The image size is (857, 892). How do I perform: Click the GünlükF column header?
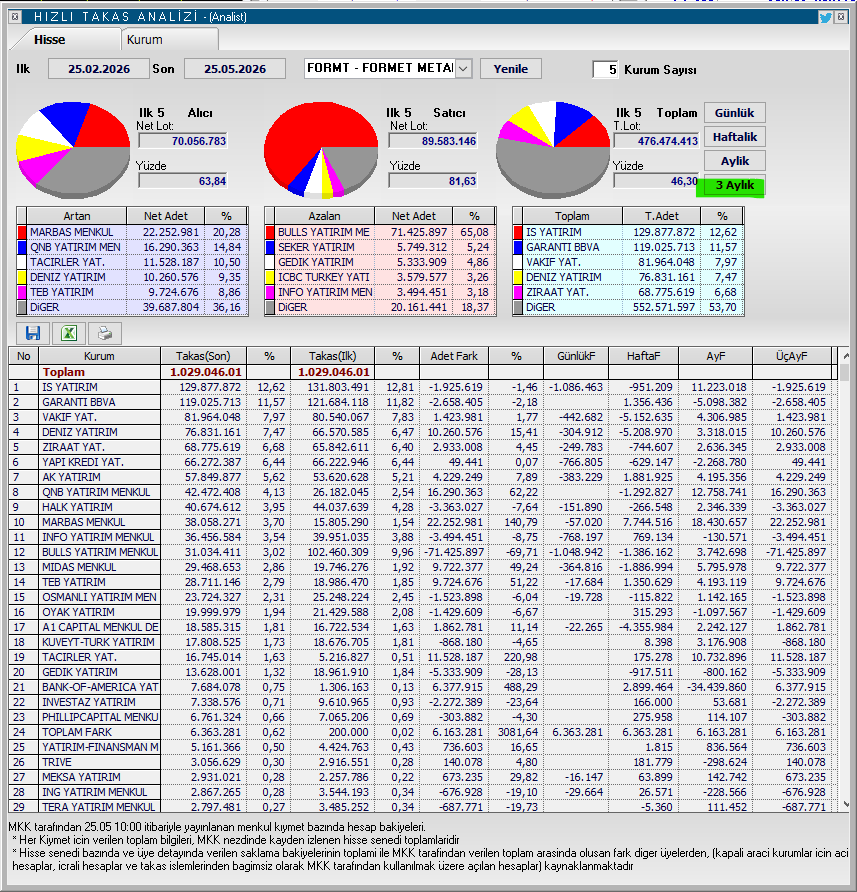[x=576, y=356]
